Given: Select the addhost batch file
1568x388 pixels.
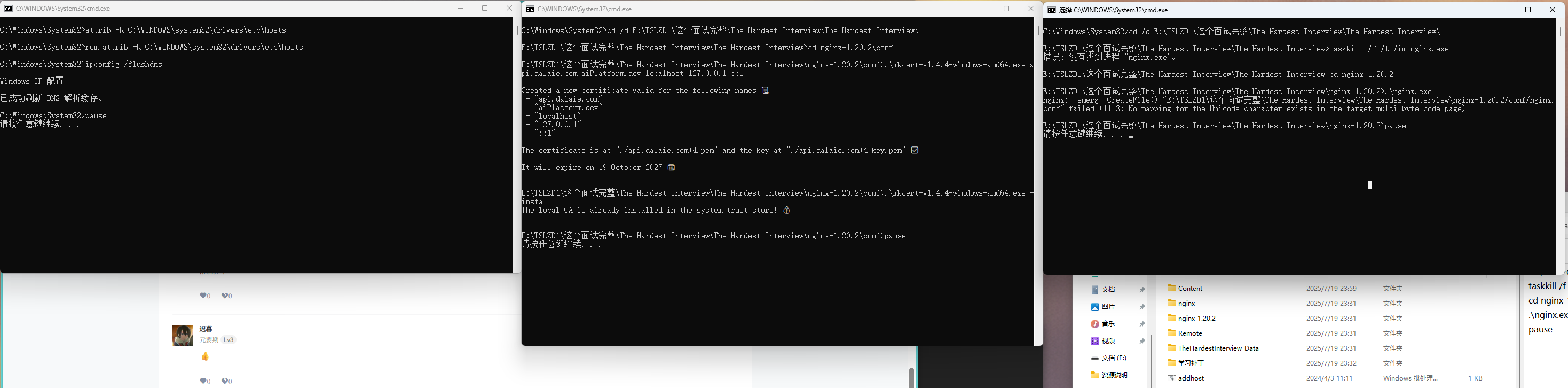Looking at the screenshot, I should (1191, 378).
